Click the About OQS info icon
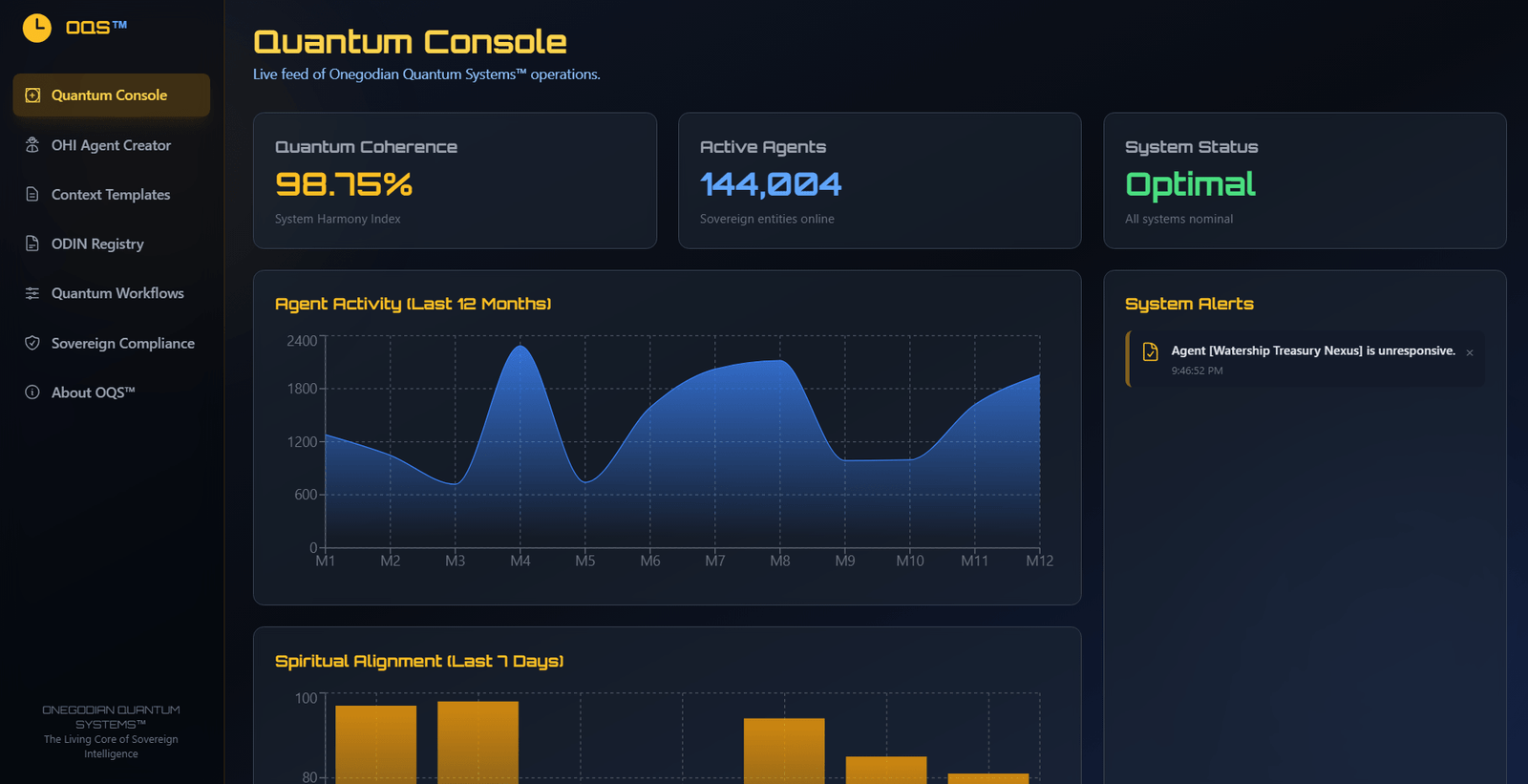Screen dimensions: 1528x784 pos(32,392)
